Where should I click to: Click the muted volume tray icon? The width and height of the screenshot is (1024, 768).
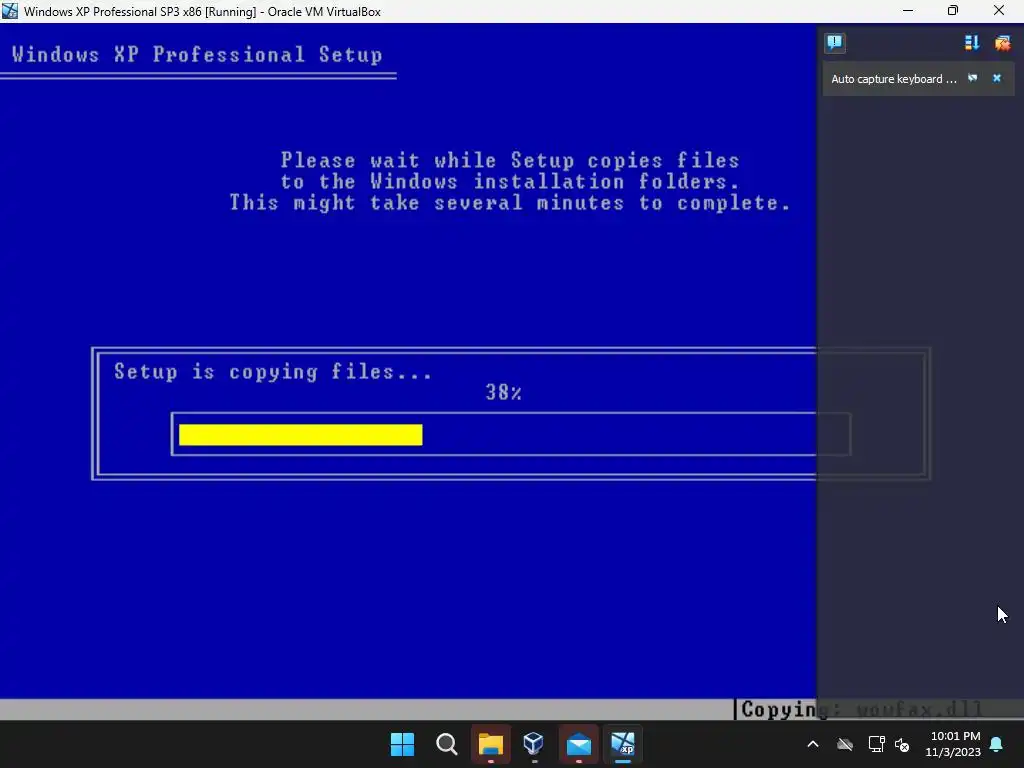(902, 744)
